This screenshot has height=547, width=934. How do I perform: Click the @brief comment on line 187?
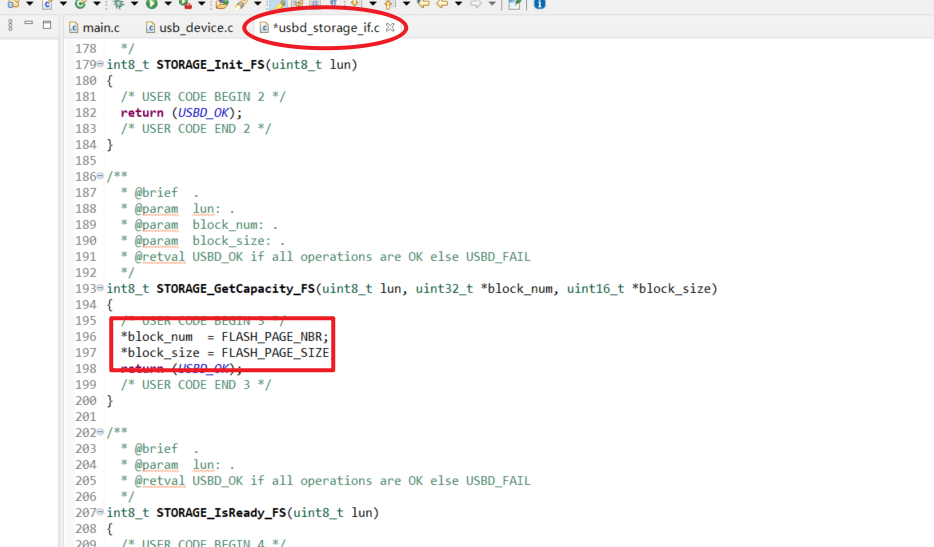tap(159, 192)
